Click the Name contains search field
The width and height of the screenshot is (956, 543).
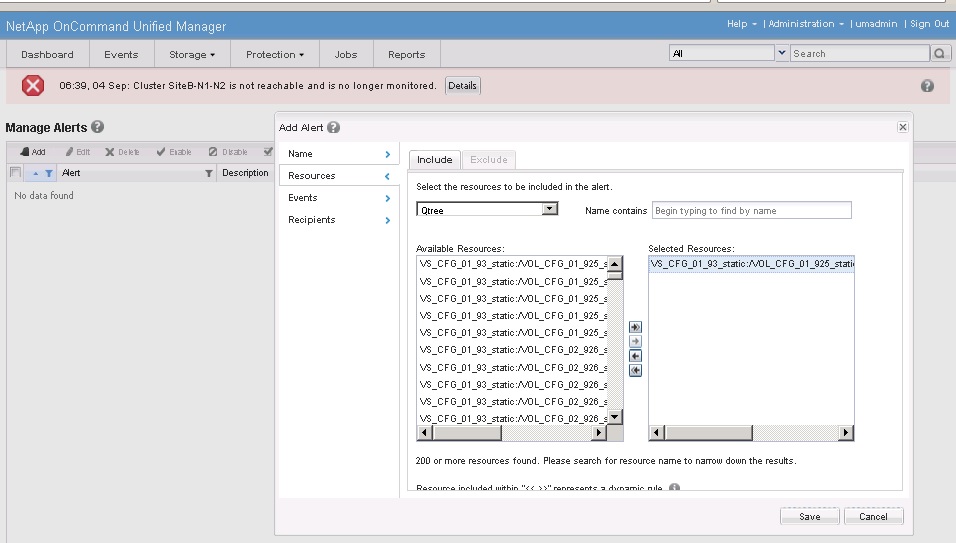[x=751, y=210]
